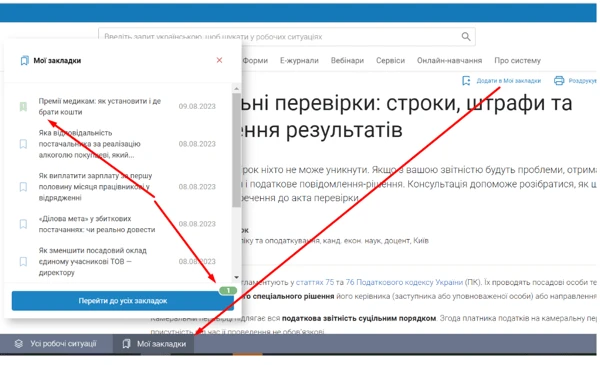This screenshot has width=600, height=365.
Task: Click the bookmark icon in Мої закладки header
Action: [24, 60]
